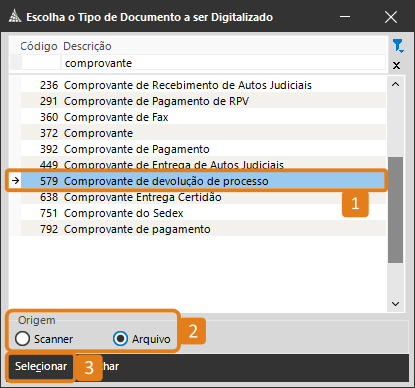Image resolution: width=415 pixels, height=388 pixels.
Task: Select row 372 Comprovante
Action: (203, 133)
